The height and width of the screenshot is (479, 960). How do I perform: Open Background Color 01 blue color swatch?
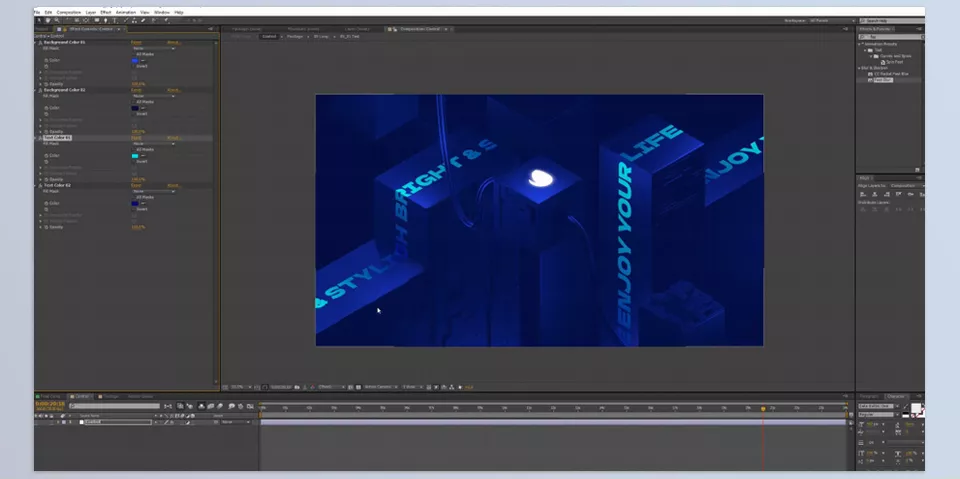pyautogui.click(x=135, y=61)
